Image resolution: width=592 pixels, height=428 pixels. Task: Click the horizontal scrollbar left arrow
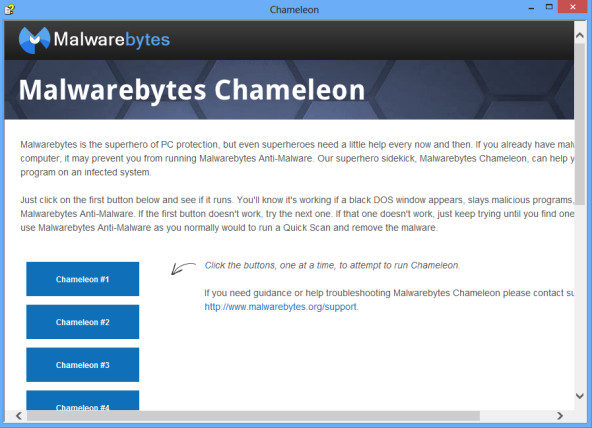tap(19, 416)
